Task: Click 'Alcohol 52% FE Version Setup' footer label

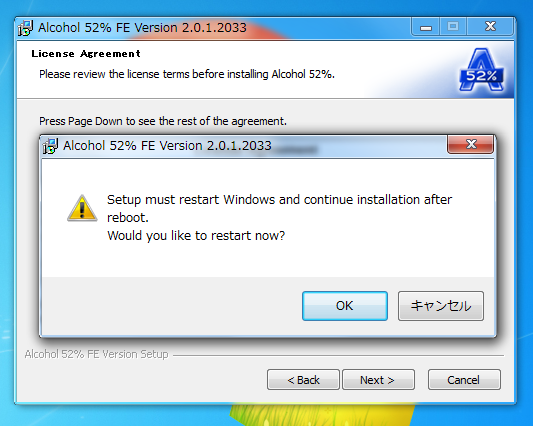Action: point(97,354)
